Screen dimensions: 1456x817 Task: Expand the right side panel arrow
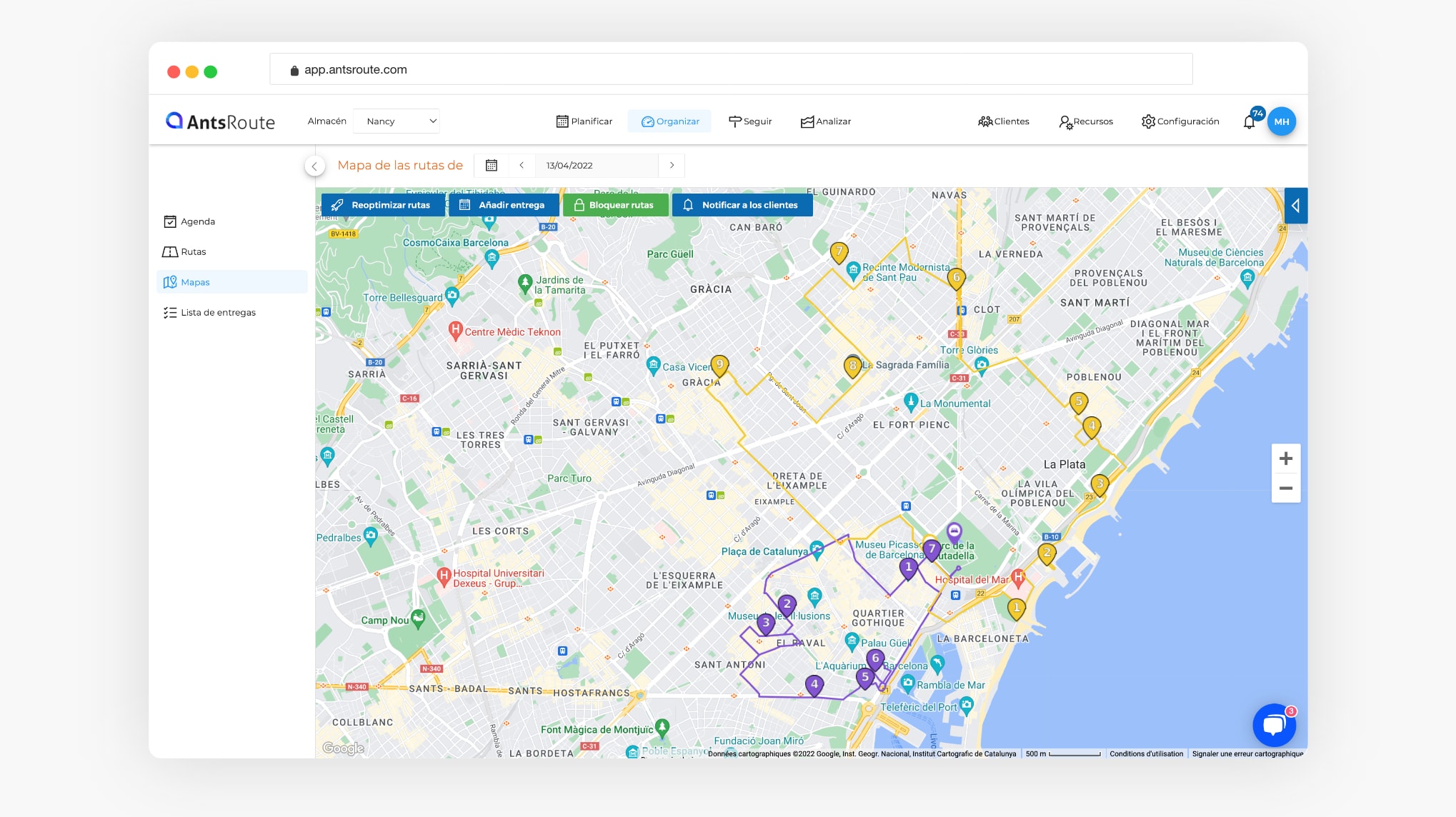click(1295, 206)
